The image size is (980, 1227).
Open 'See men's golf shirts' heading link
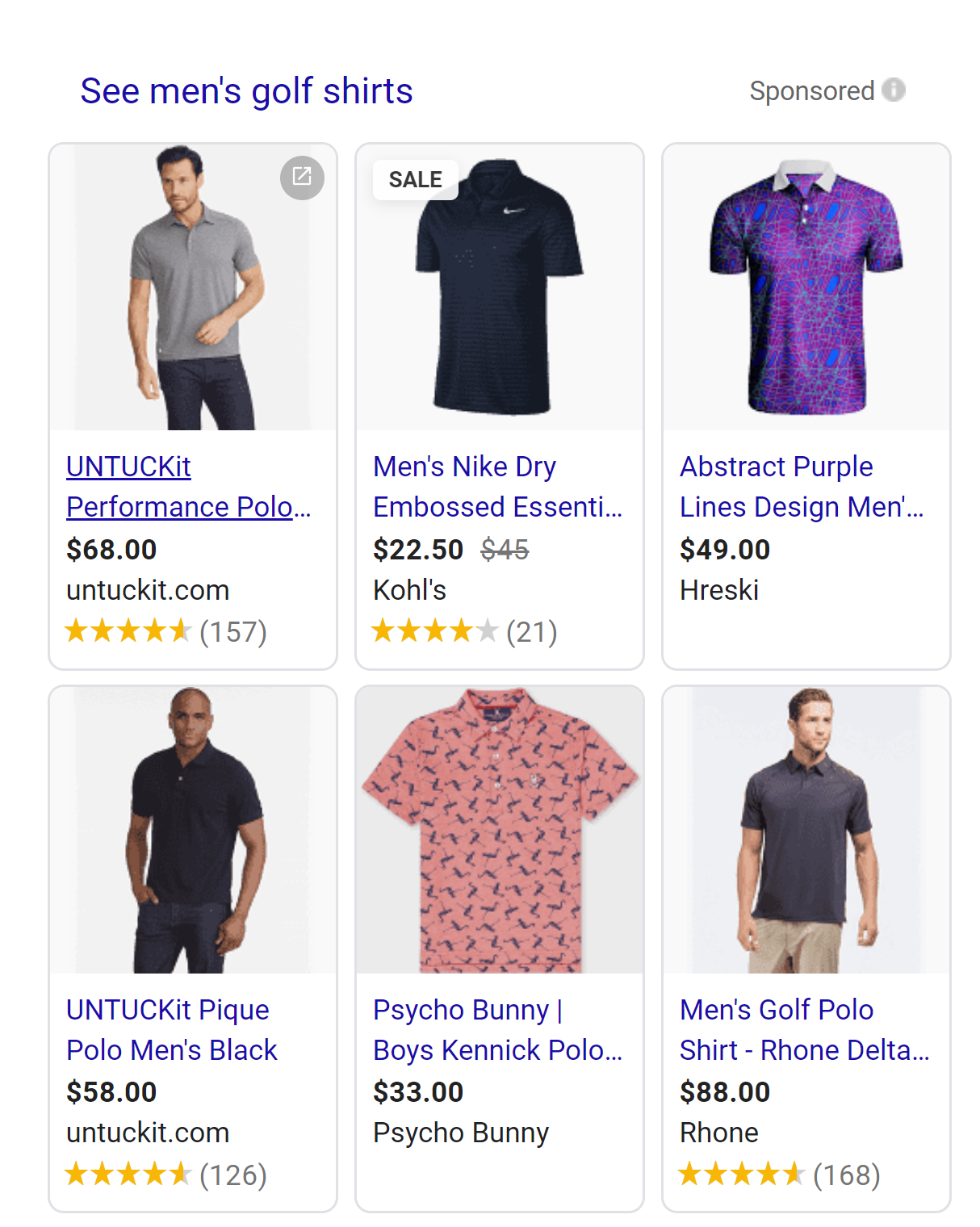click(x=246, y=91)
